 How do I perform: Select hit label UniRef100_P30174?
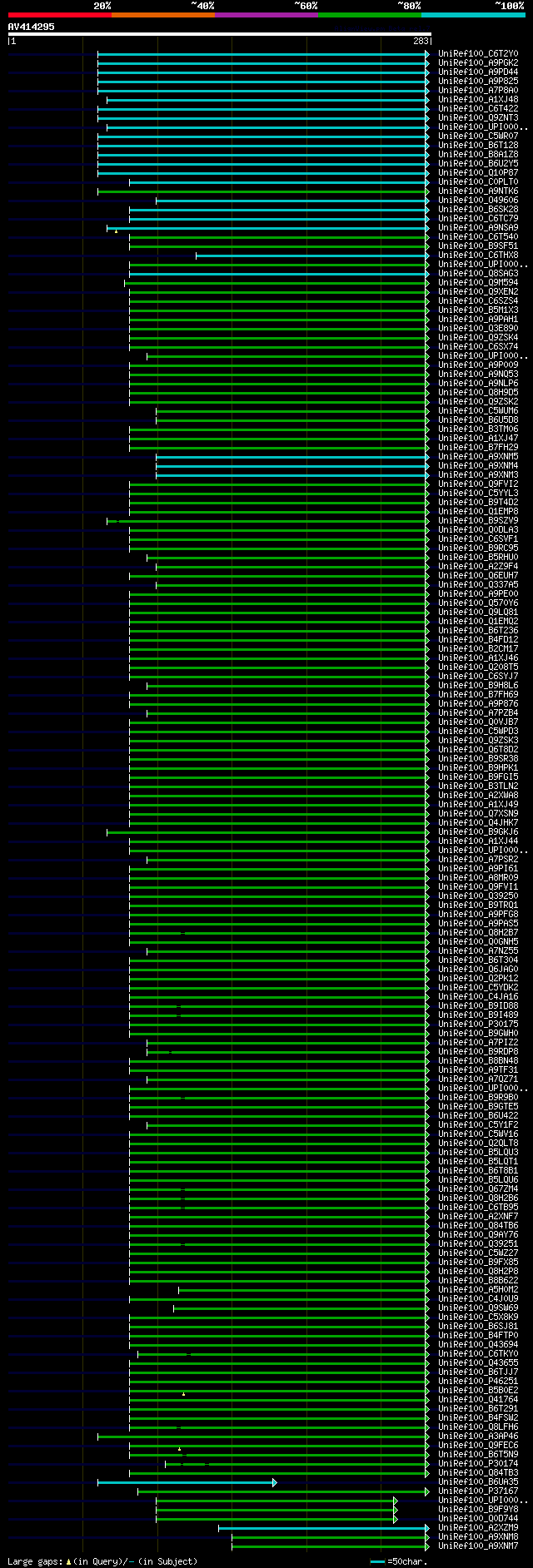(x=478, y=1464)
